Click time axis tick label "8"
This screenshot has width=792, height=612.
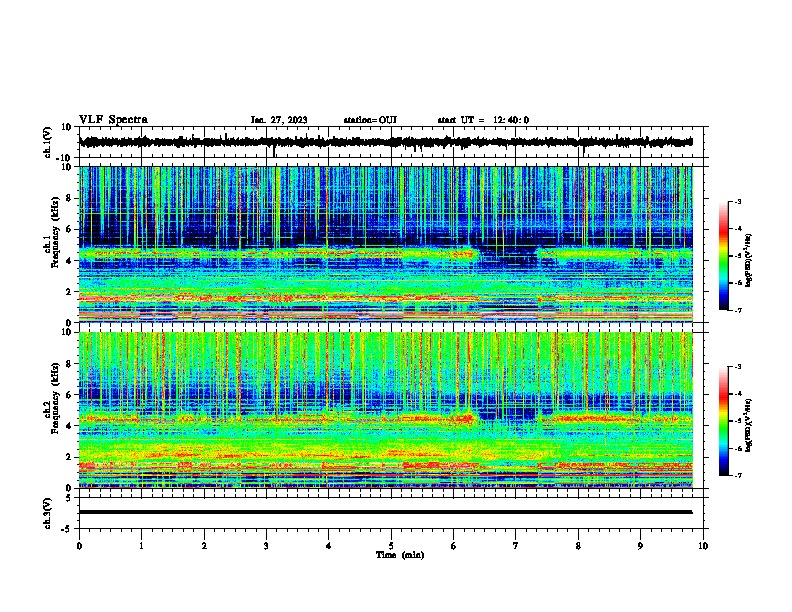click(x=578, y=546)
